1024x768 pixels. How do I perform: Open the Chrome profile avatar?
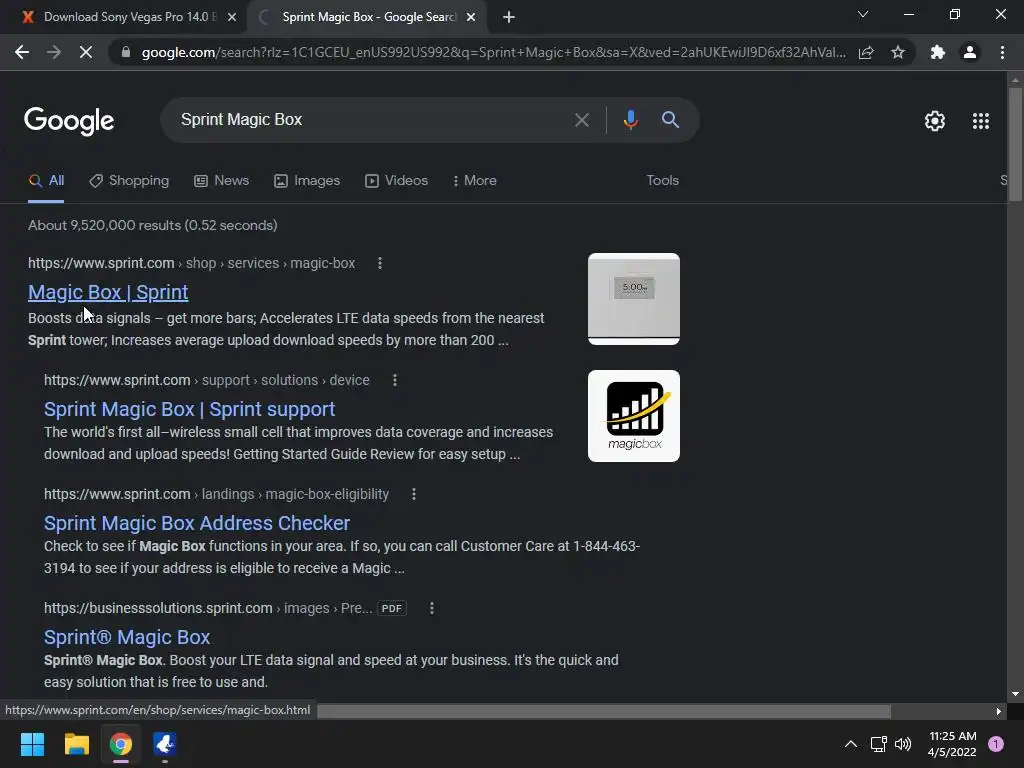coord(970,52)
